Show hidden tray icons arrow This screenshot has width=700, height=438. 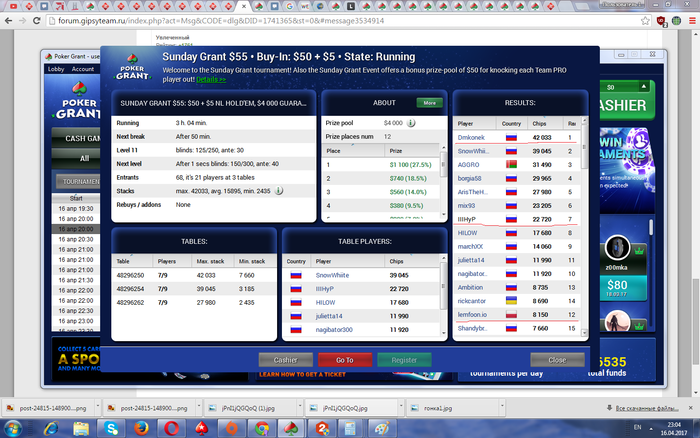pyautogui.click(x=650, y=429)
